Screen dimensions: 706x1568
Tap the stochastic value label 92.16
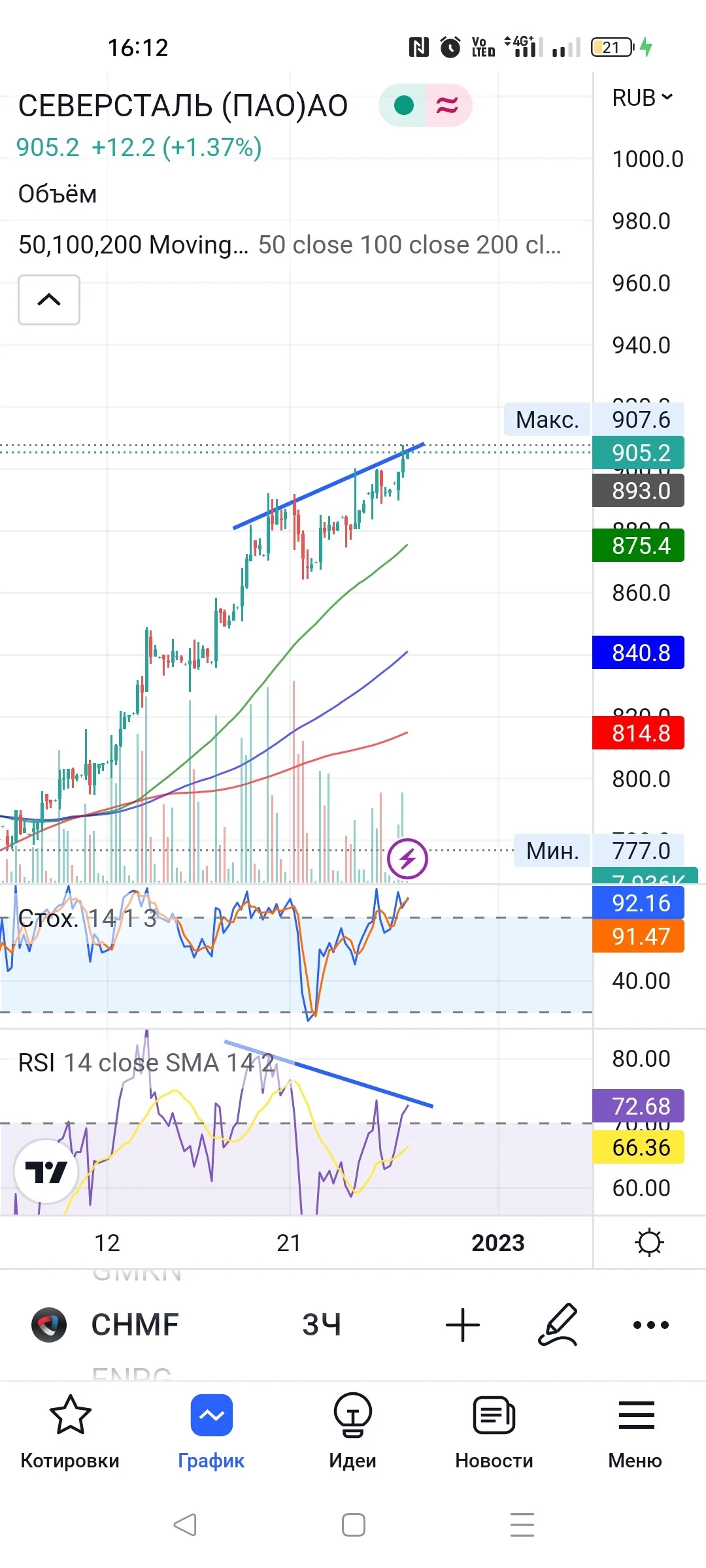[638, 903]
